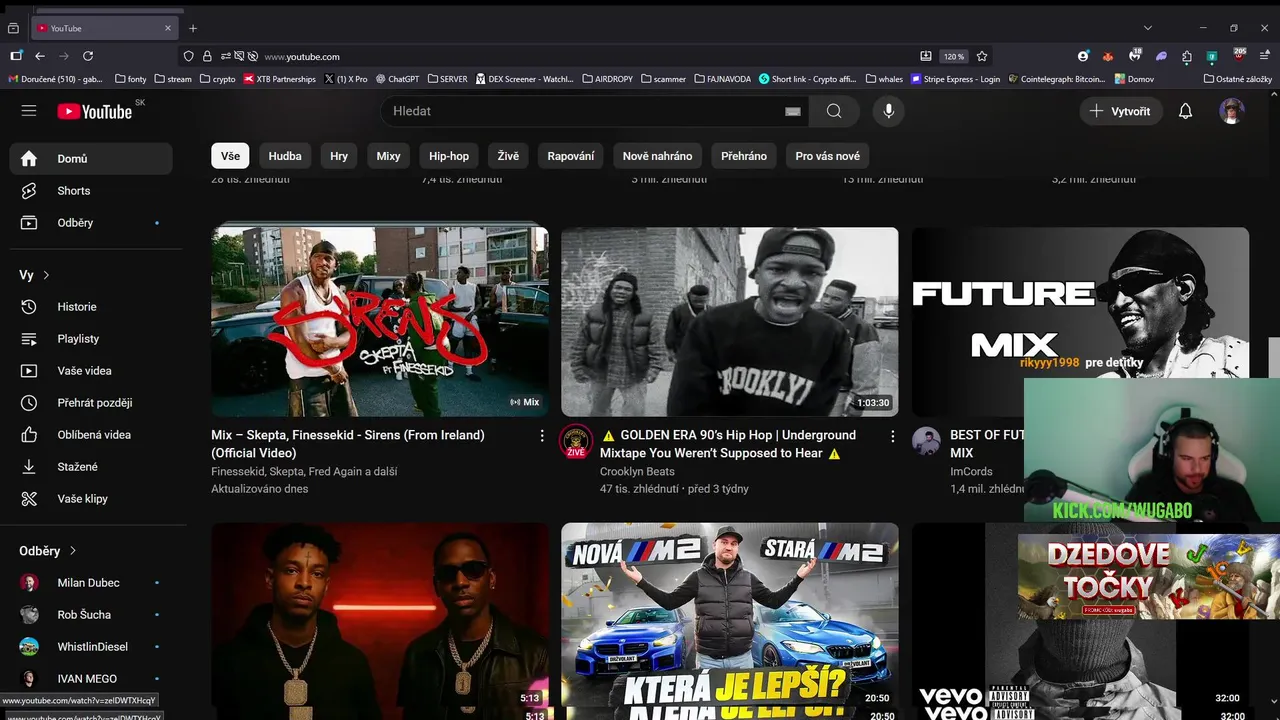Open Playlisty in the sidebar

[91, 339]
